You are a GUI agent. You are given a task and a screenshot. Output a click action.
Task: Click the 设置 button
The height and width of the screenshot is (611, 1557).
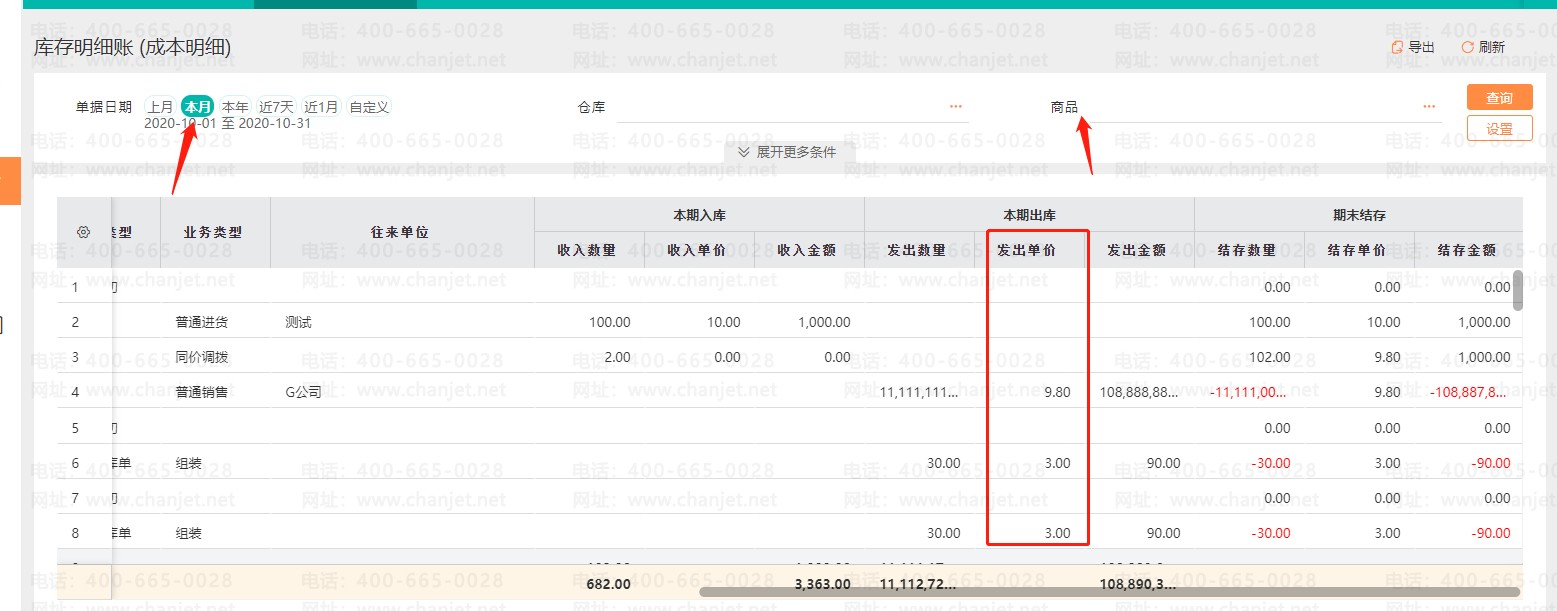tap(1499, 128)
